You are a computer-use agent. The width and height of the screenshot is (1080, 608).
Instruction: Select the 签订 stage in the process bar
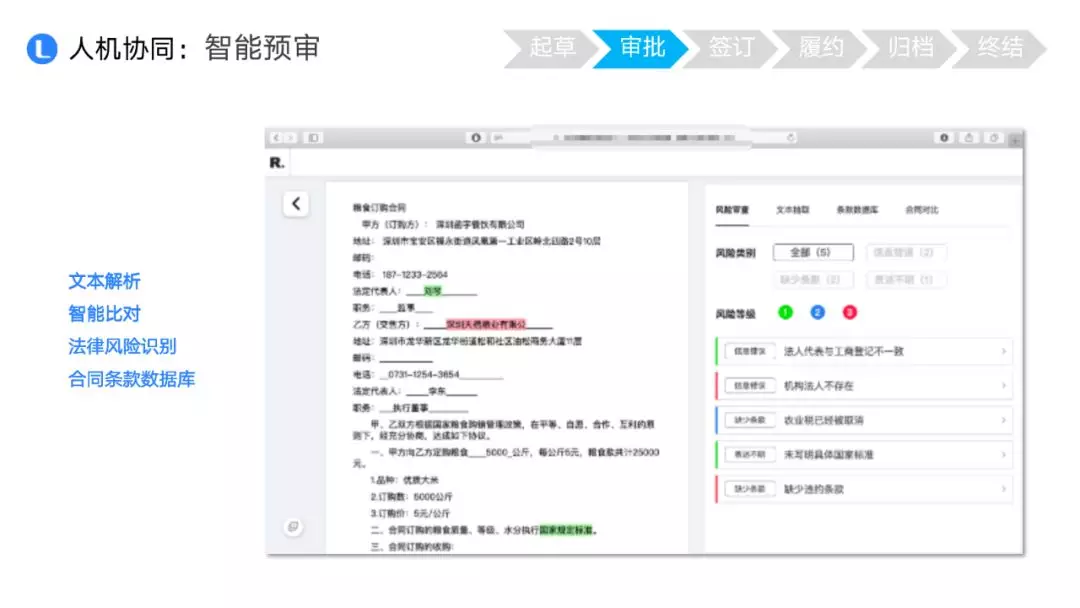[x=731, y=48]
